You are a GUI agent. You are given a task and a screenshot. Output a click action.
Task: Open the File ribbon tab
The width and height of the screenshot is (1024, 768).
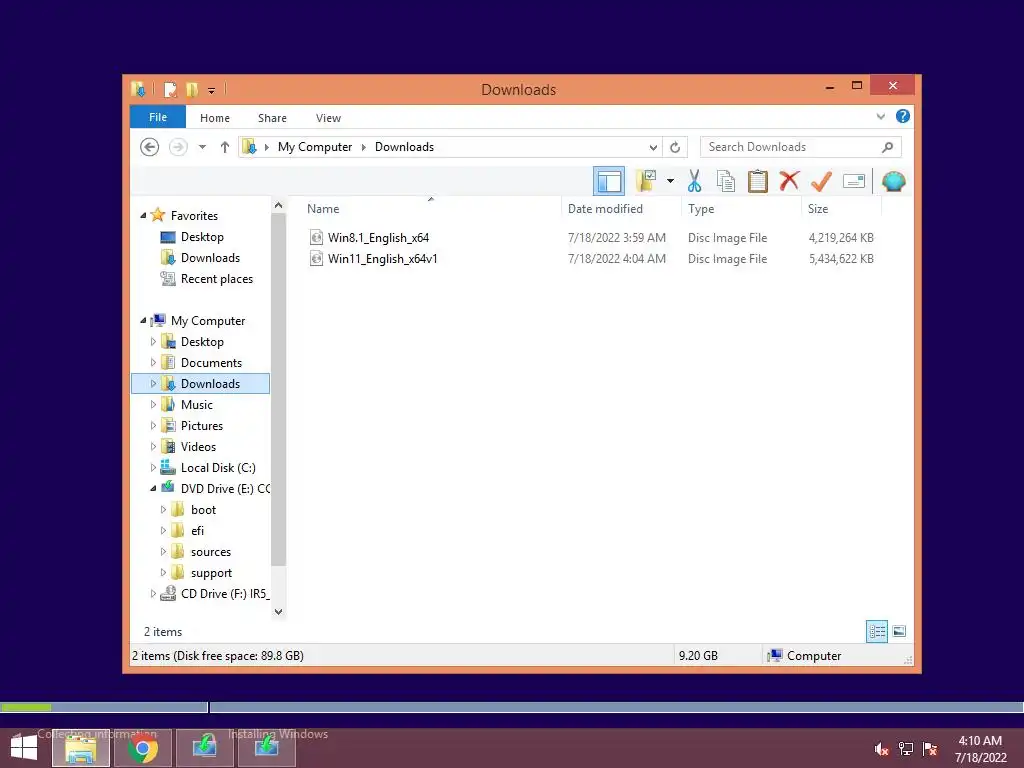[157, 118]
